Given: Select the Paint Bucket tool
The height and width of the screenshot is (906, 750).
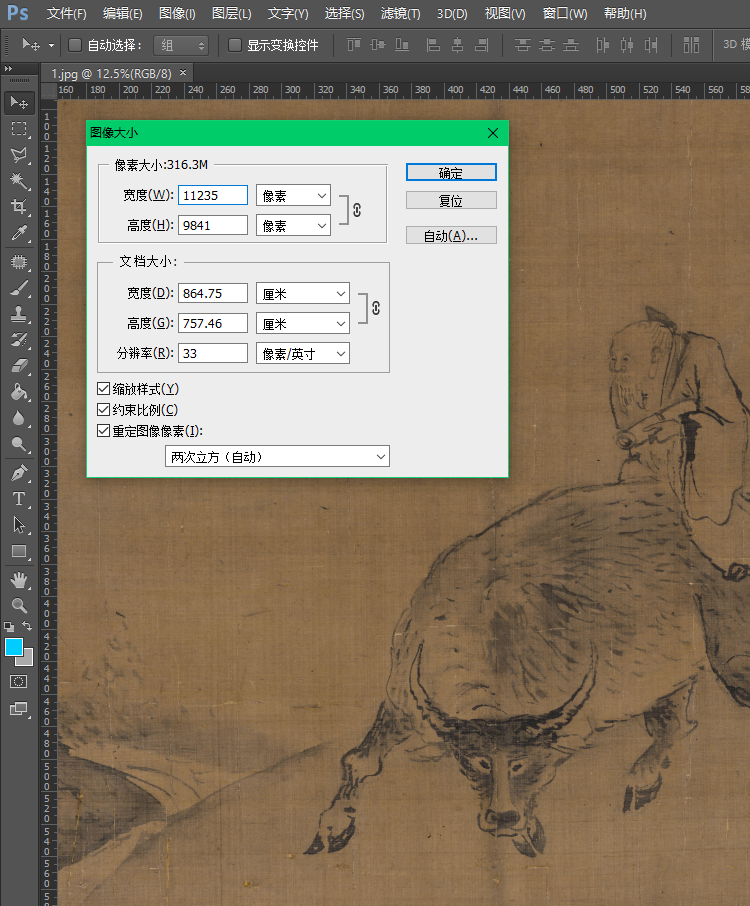Looking at the screenshot, I should click(x=19, y=392).
